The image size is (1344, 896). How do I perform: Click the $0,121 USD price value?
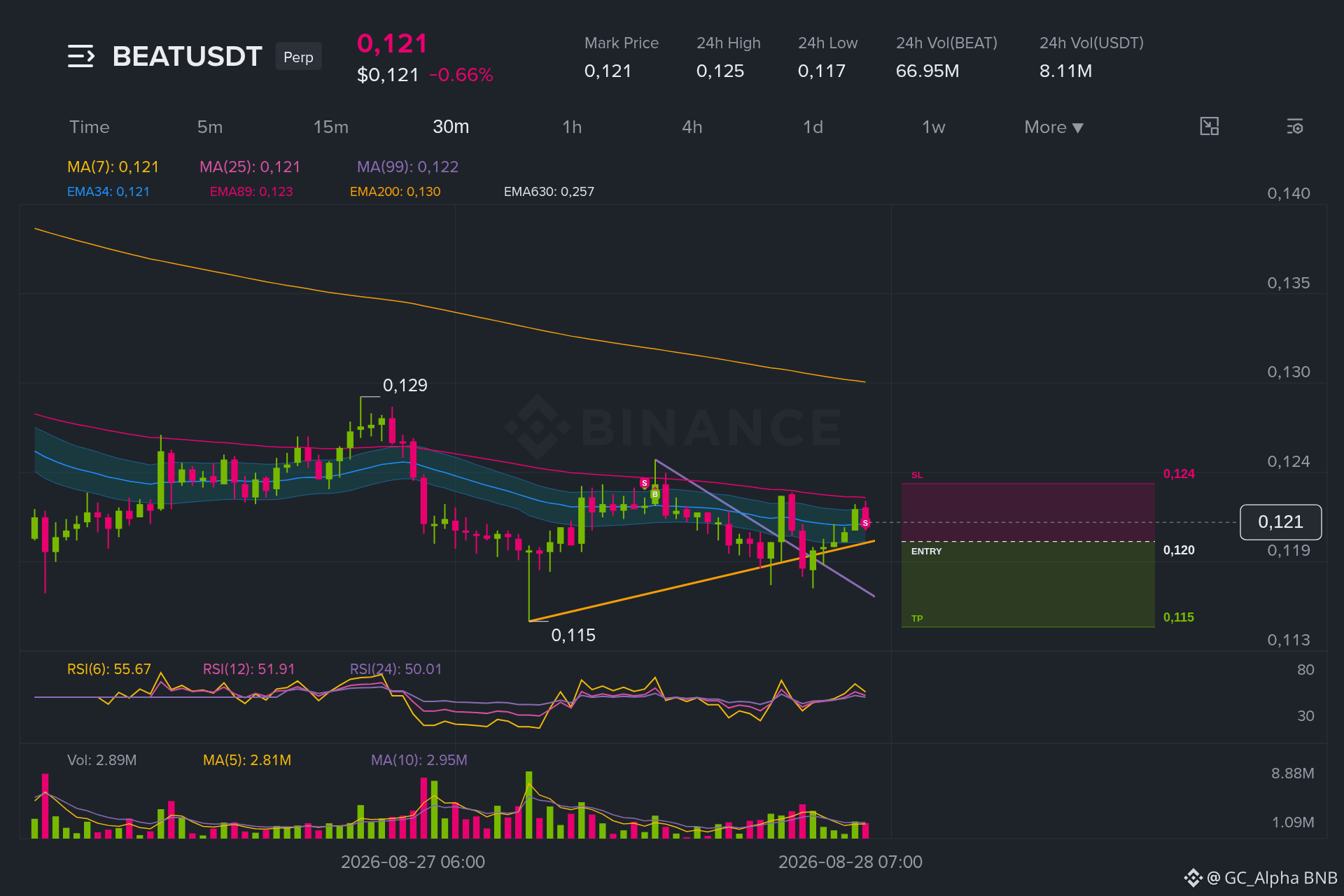[x=388, y=75]
